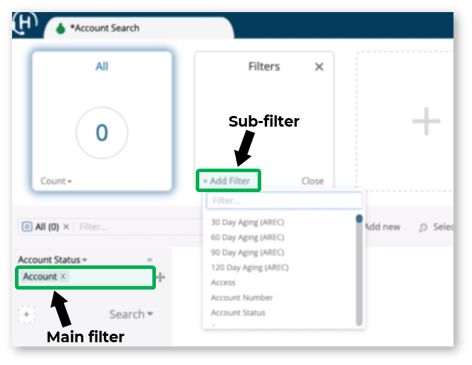The image size is (472, 365).
Task: Choose 90 Day Aging (AREC)
Action: click(247, 252)
